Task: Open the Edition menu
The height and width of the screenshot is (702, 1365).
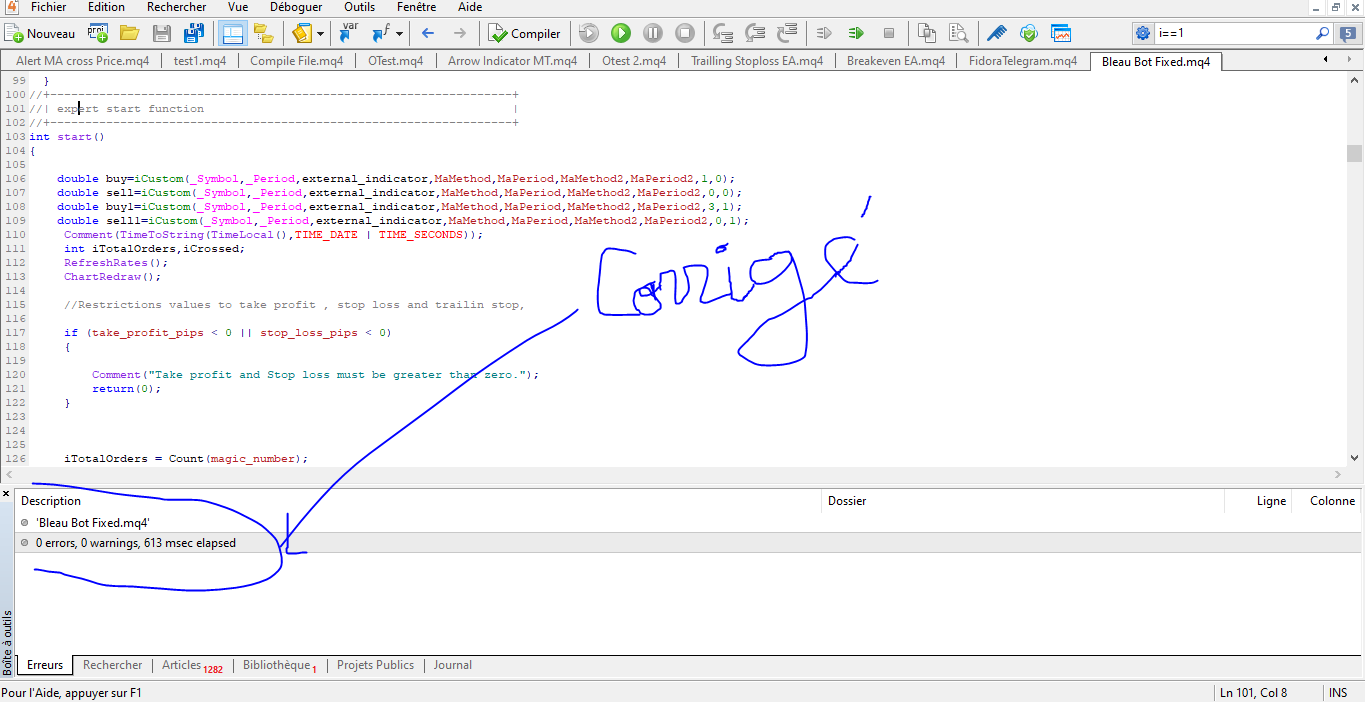Action: pos(107,7)
